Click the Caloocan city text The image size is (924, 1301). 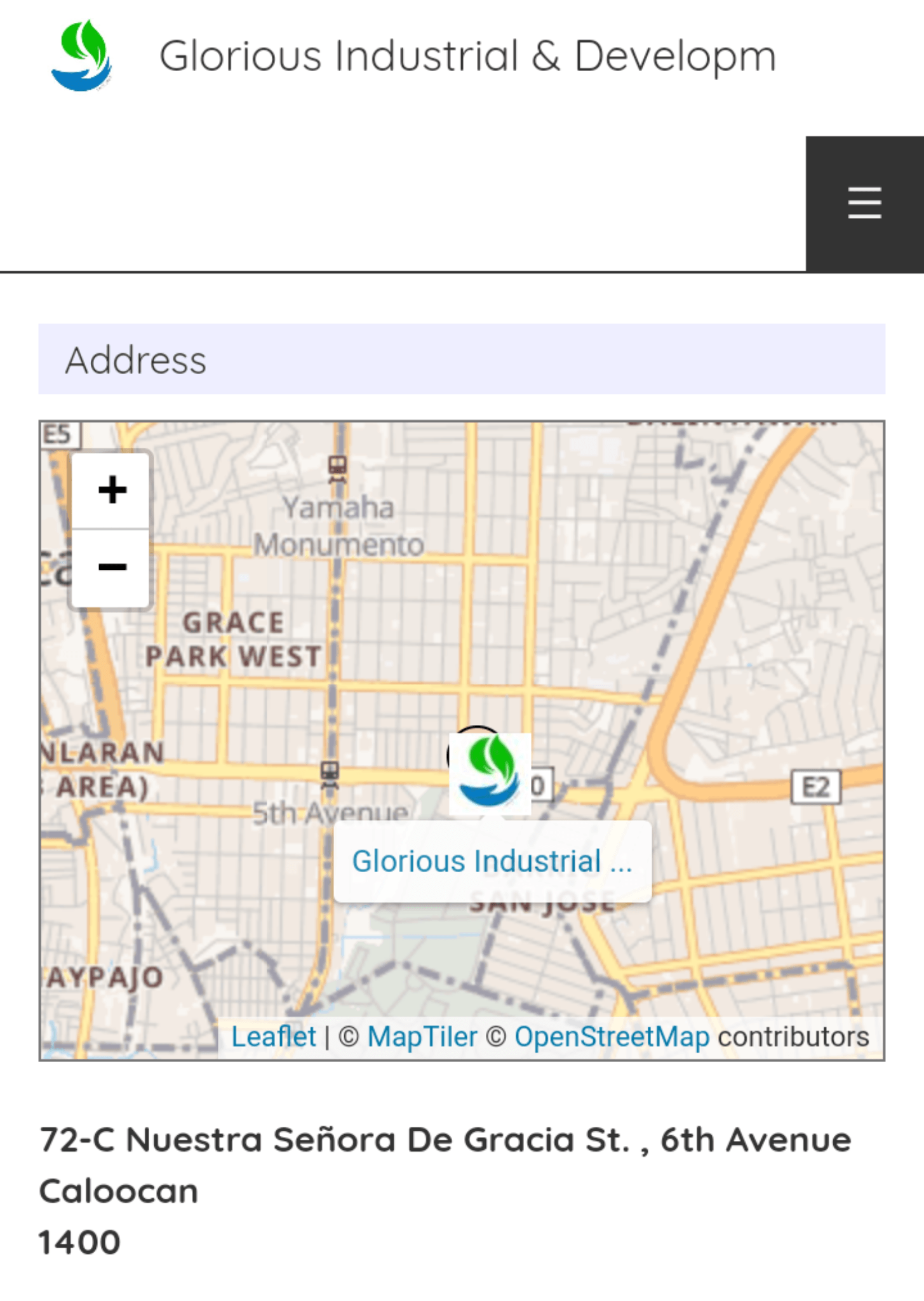pyautogui.click(x=119, y=1190)
